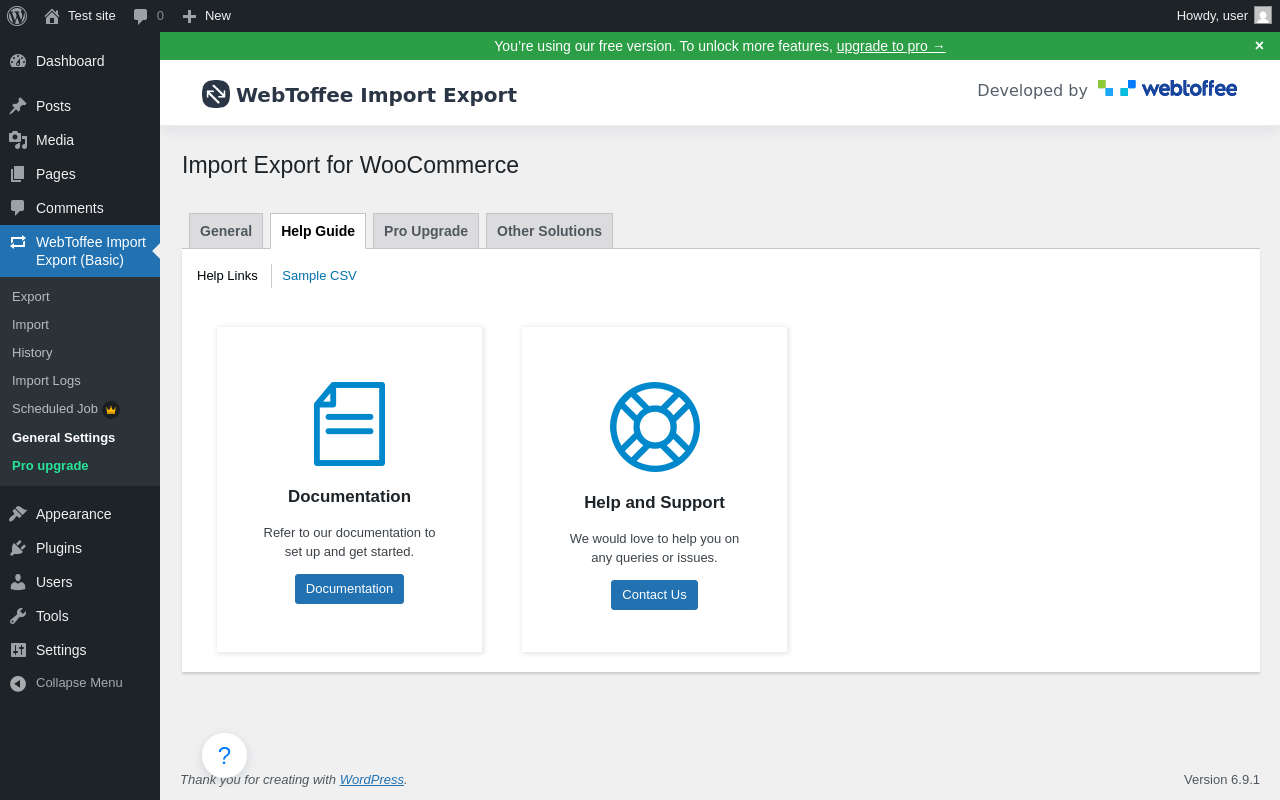Open the question mark help bubble

click(224, 755)
